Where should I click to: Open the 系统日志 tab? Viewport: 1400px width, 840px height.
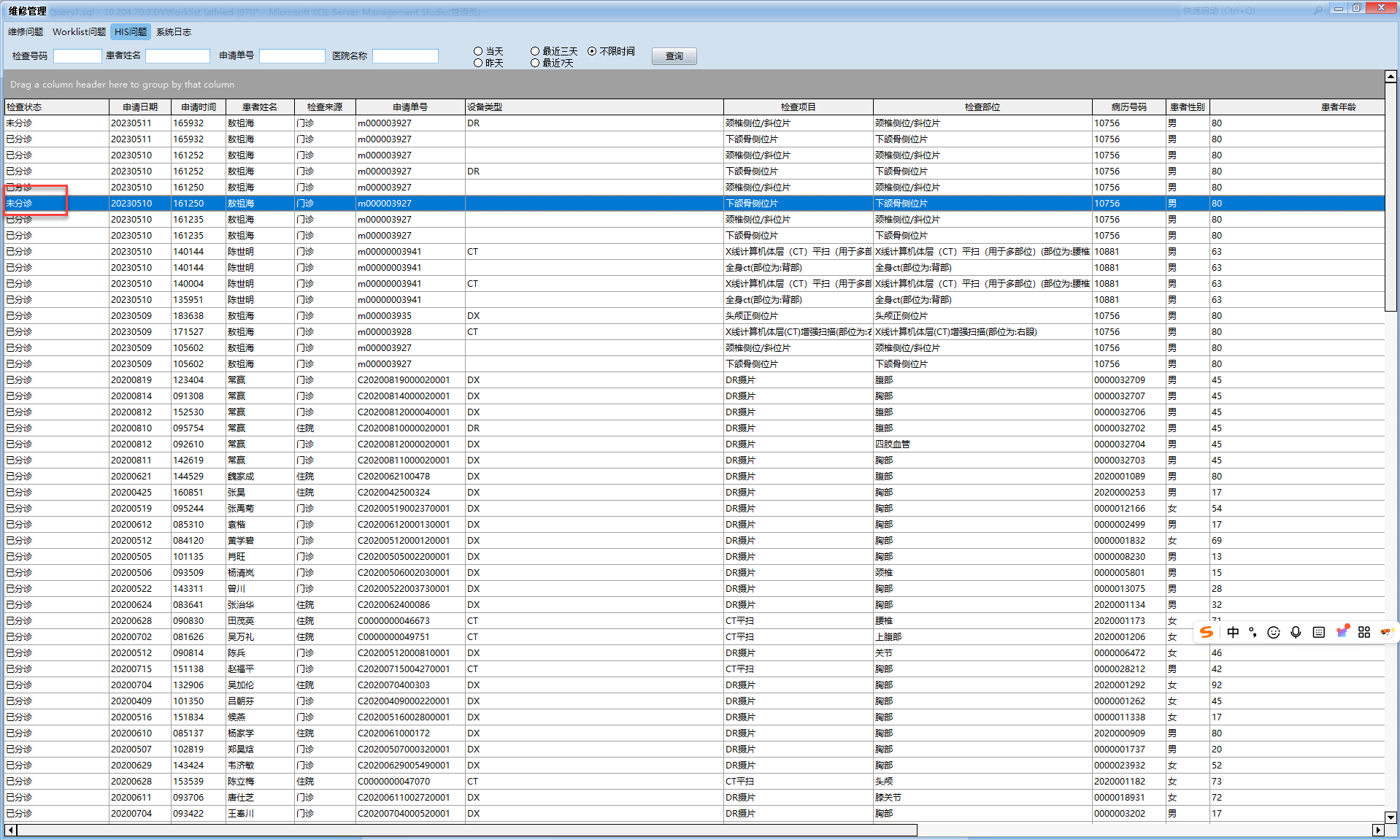[174, 31]
